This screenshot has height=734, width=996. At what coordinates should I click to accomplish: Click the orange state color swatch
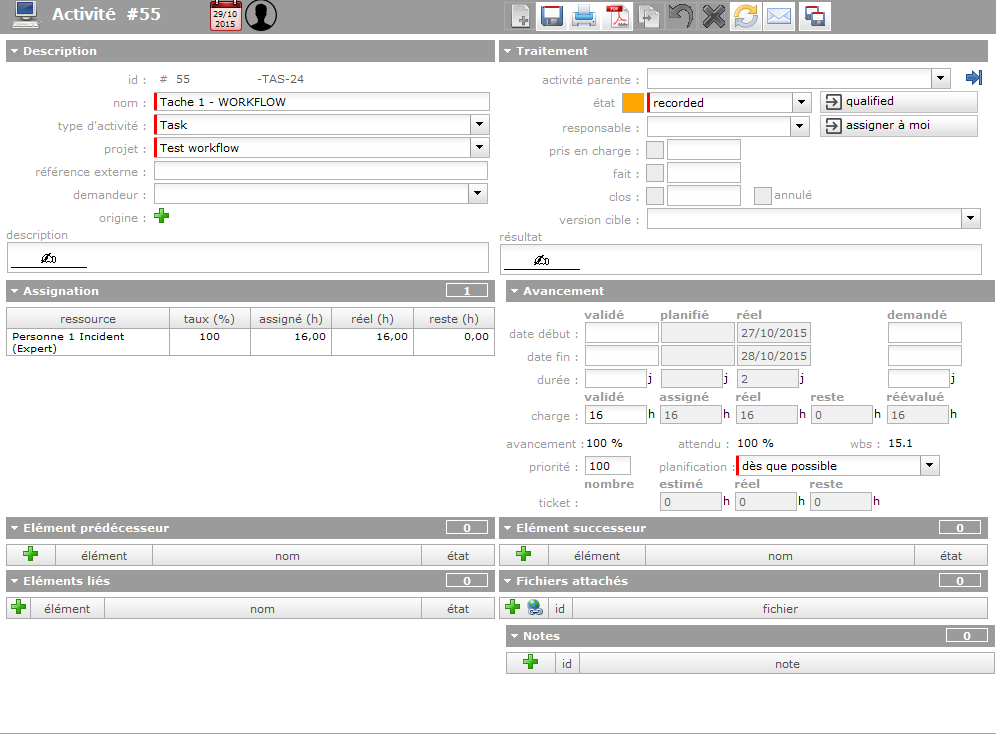[633, 102]
